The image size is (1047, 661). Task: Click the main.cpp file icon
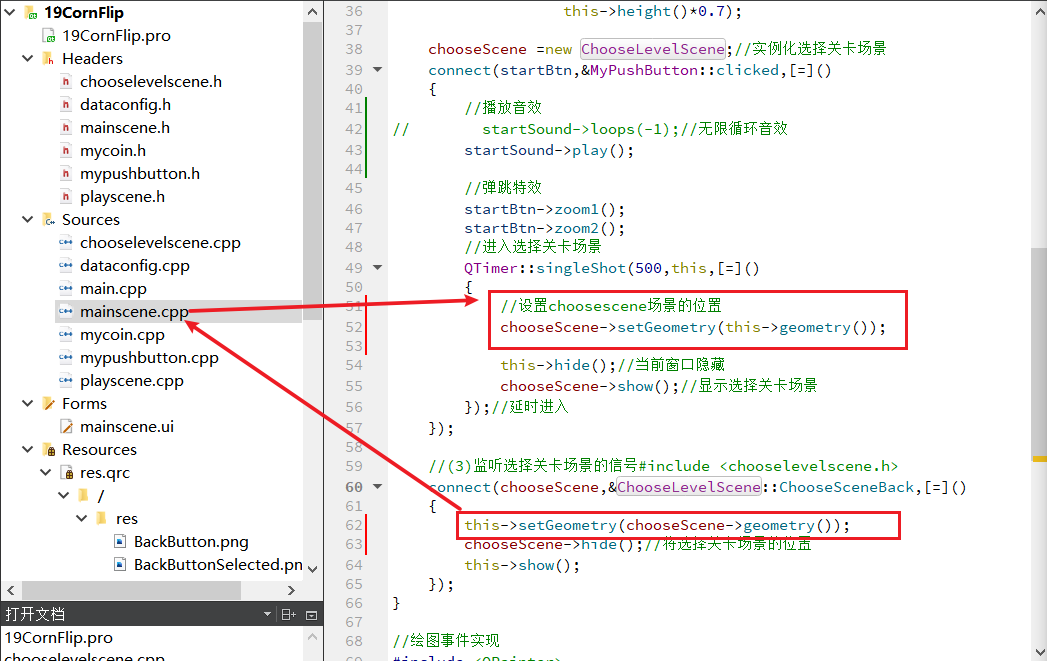tap(65, 288)
